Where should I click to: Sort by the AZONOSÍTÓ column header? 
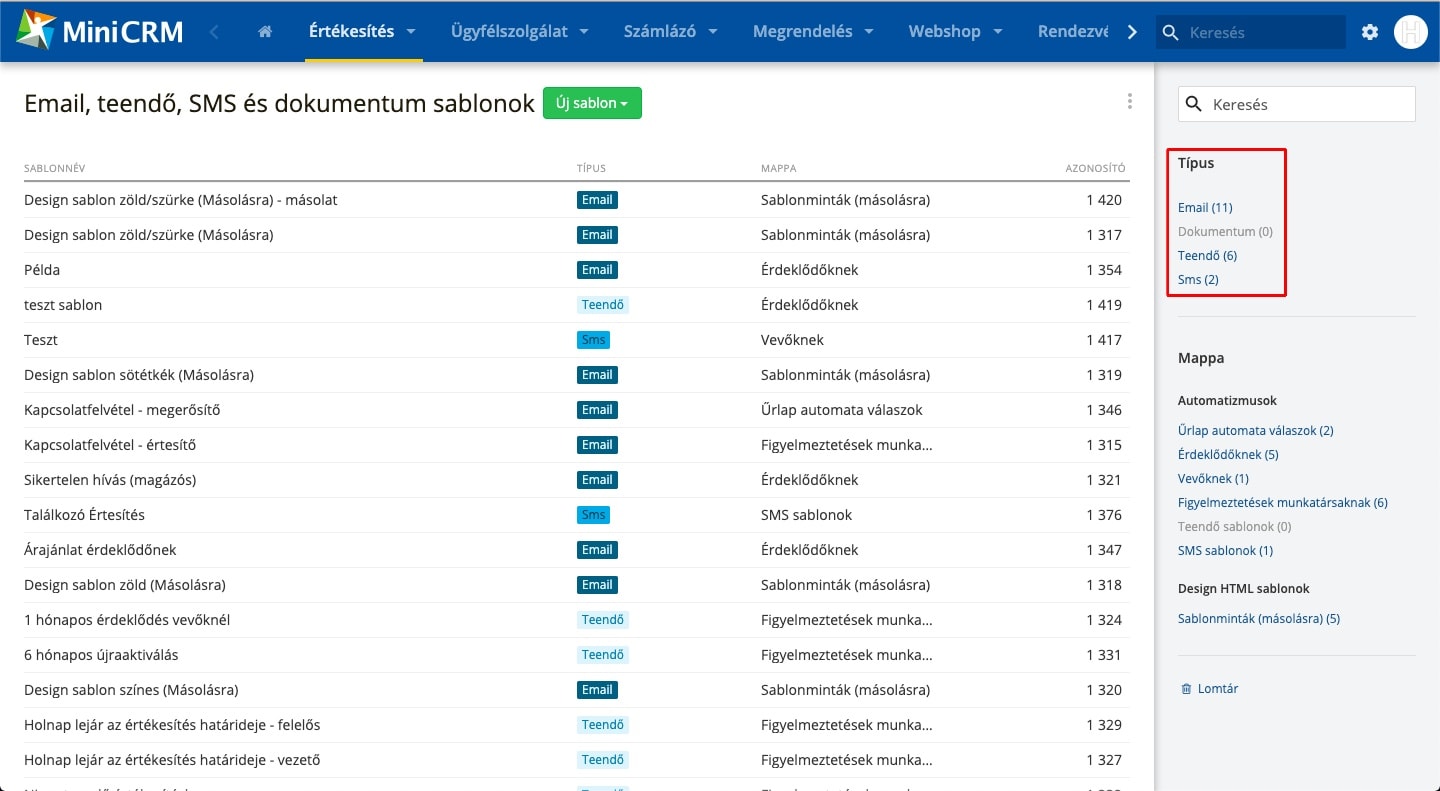1095,168
